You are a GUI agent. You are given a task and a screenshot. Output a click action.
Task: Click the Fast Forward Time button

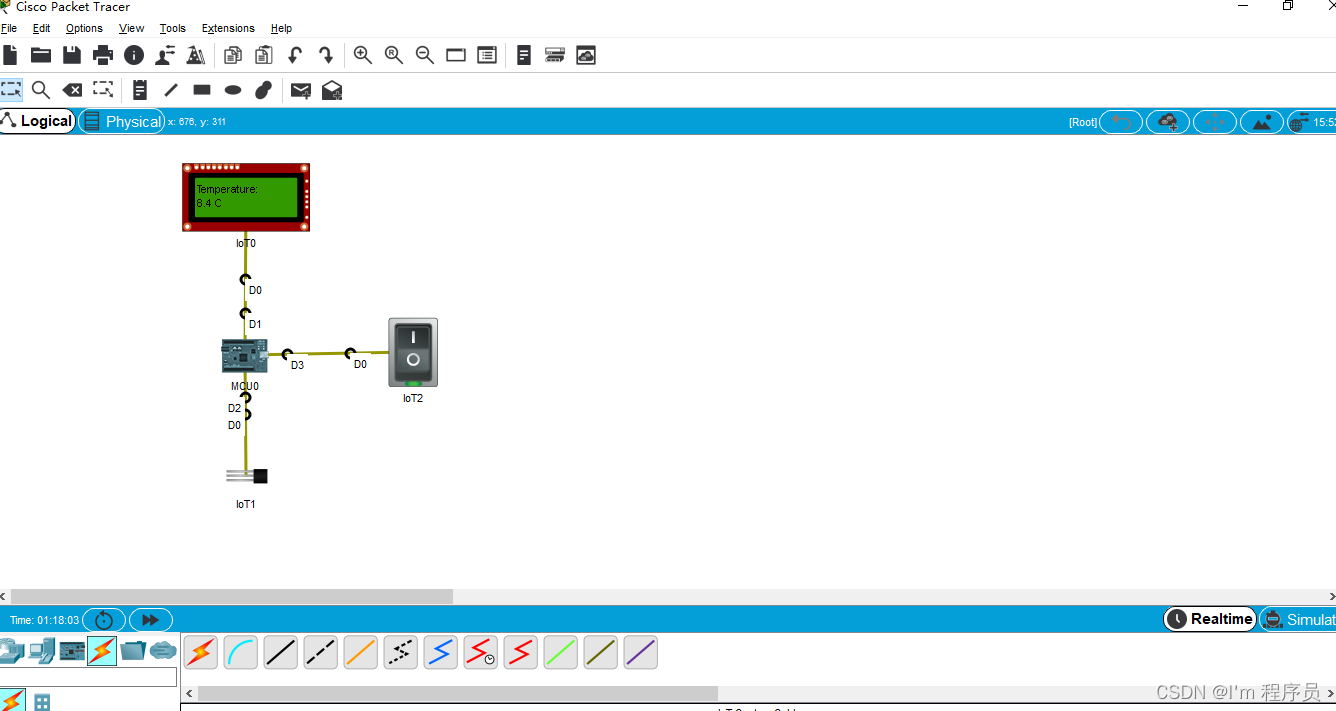[151, 620]
